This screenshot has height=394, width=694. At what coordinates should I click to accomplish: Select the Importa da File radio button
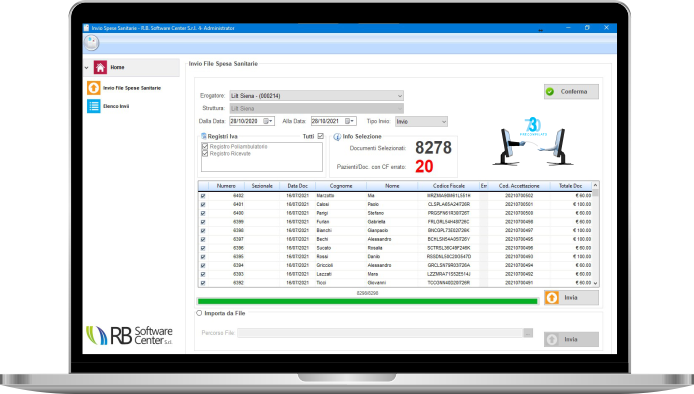(199, 313)
